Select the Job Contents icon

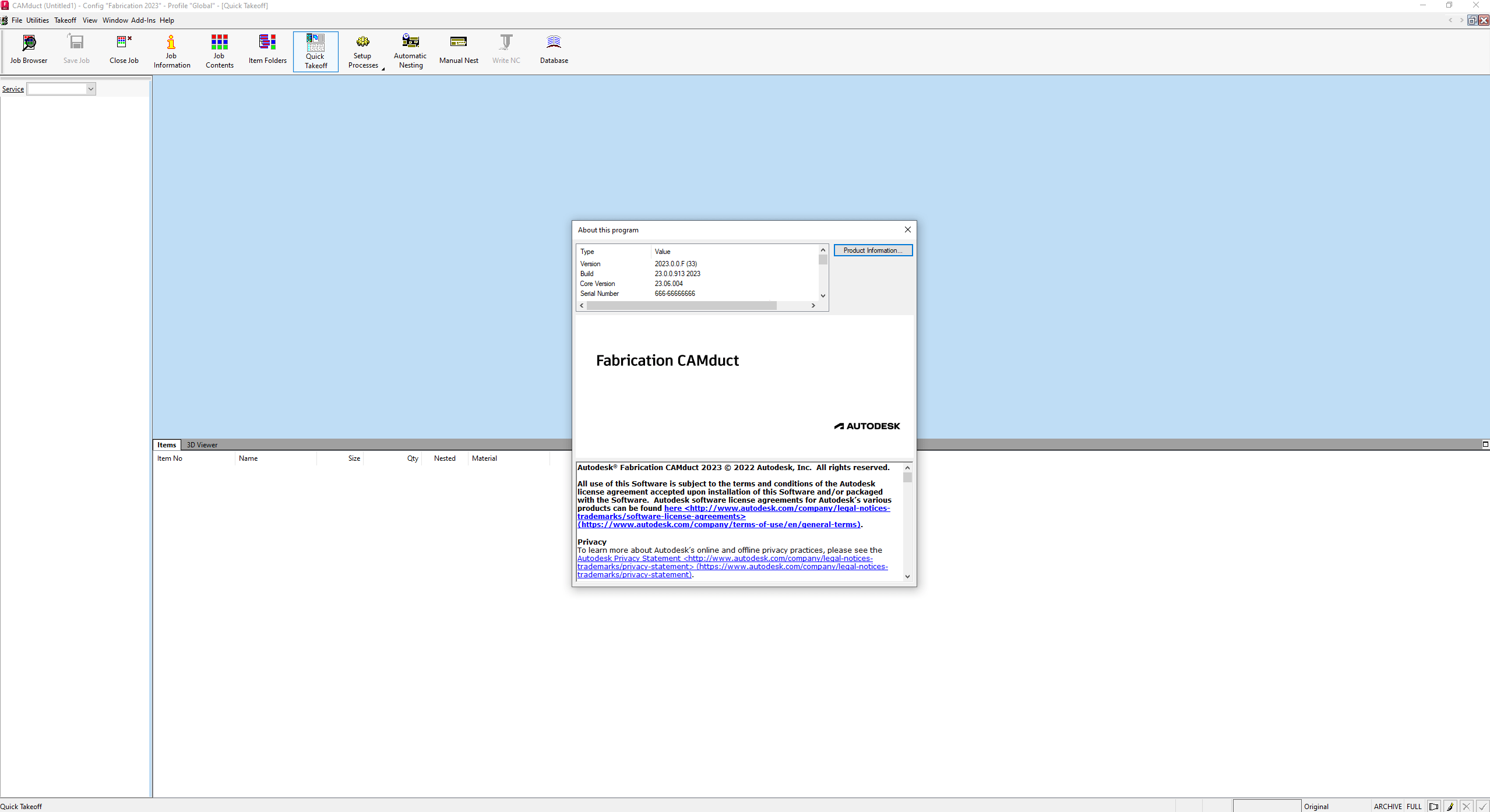[219, 51]
